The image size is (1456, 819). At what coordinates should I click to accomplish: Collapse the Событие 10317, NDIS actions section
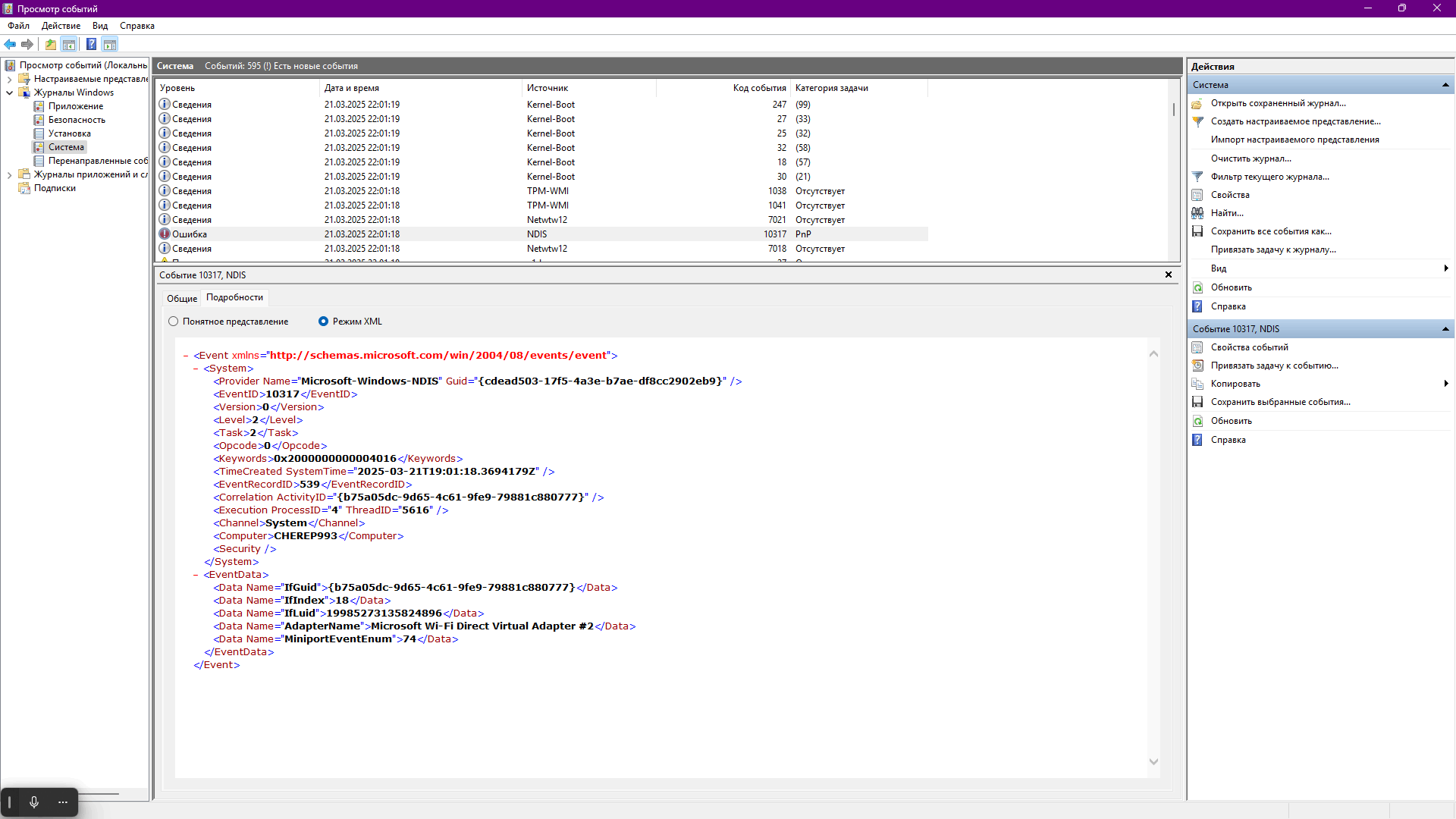(x=1445, y=329)
